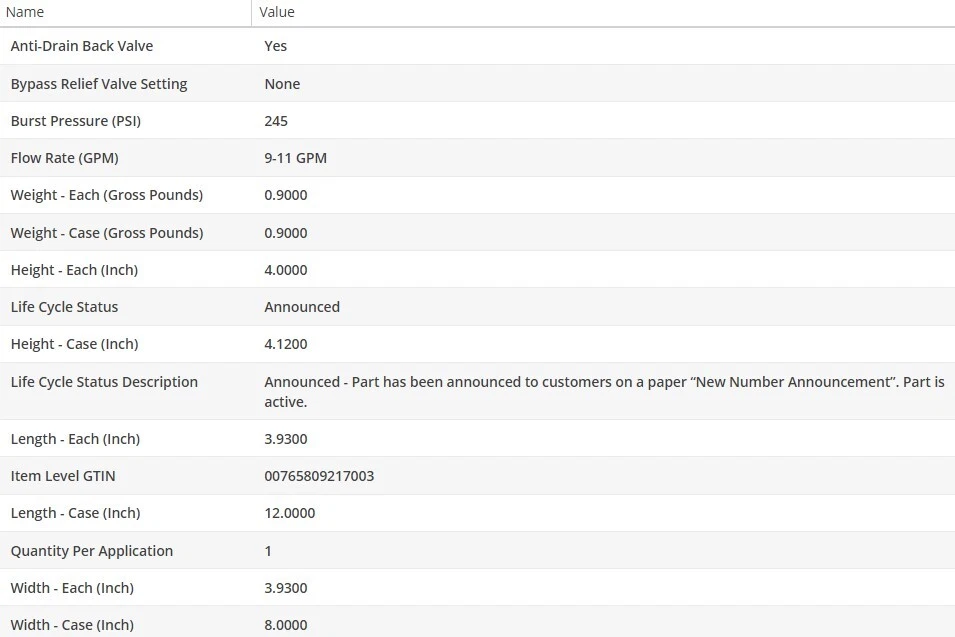Select the 4.0000 height each value
Screen dimensions: 955x637
286,270
